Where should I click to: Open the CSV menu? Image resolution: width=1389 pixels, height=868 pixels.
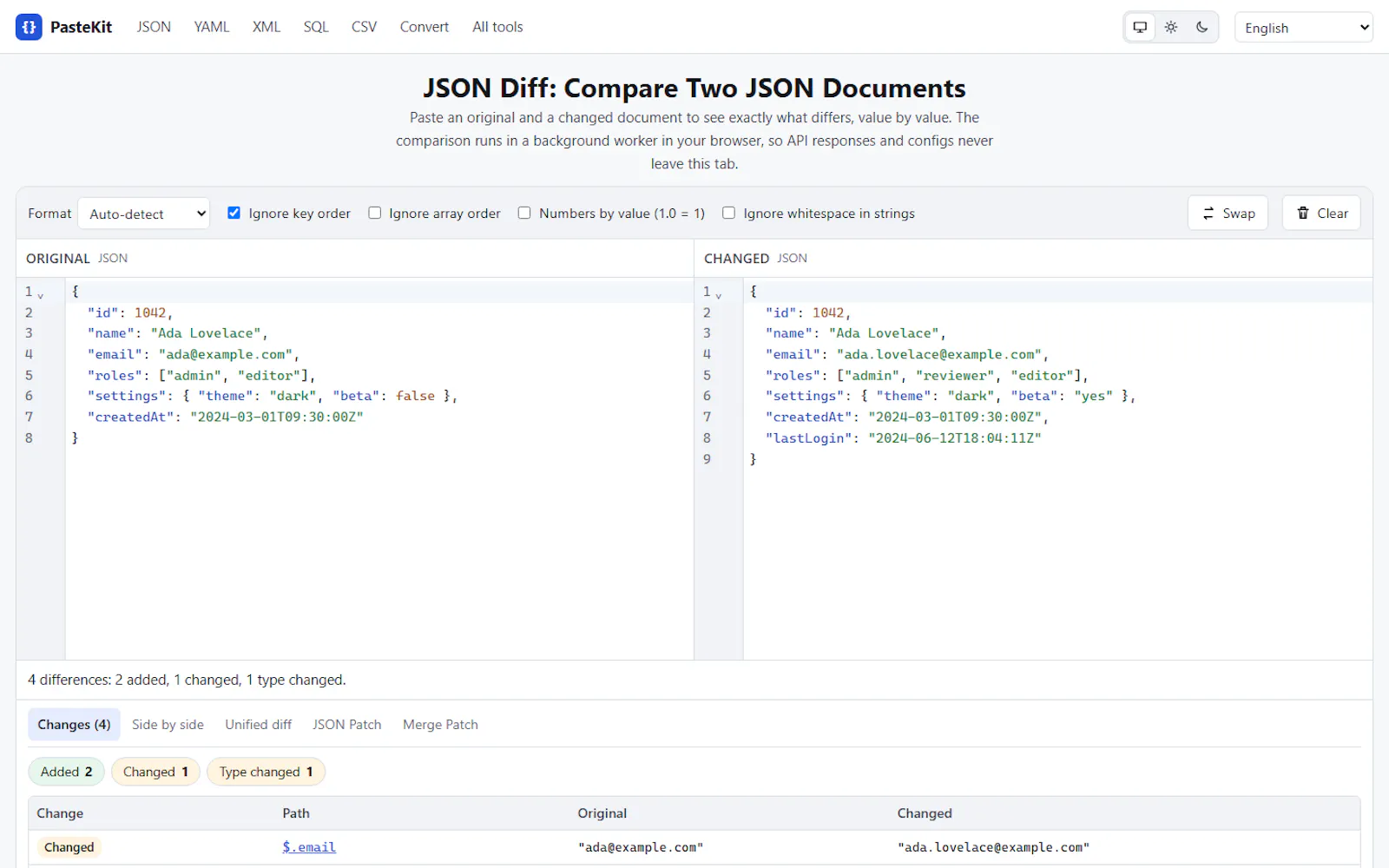[364, 27]
